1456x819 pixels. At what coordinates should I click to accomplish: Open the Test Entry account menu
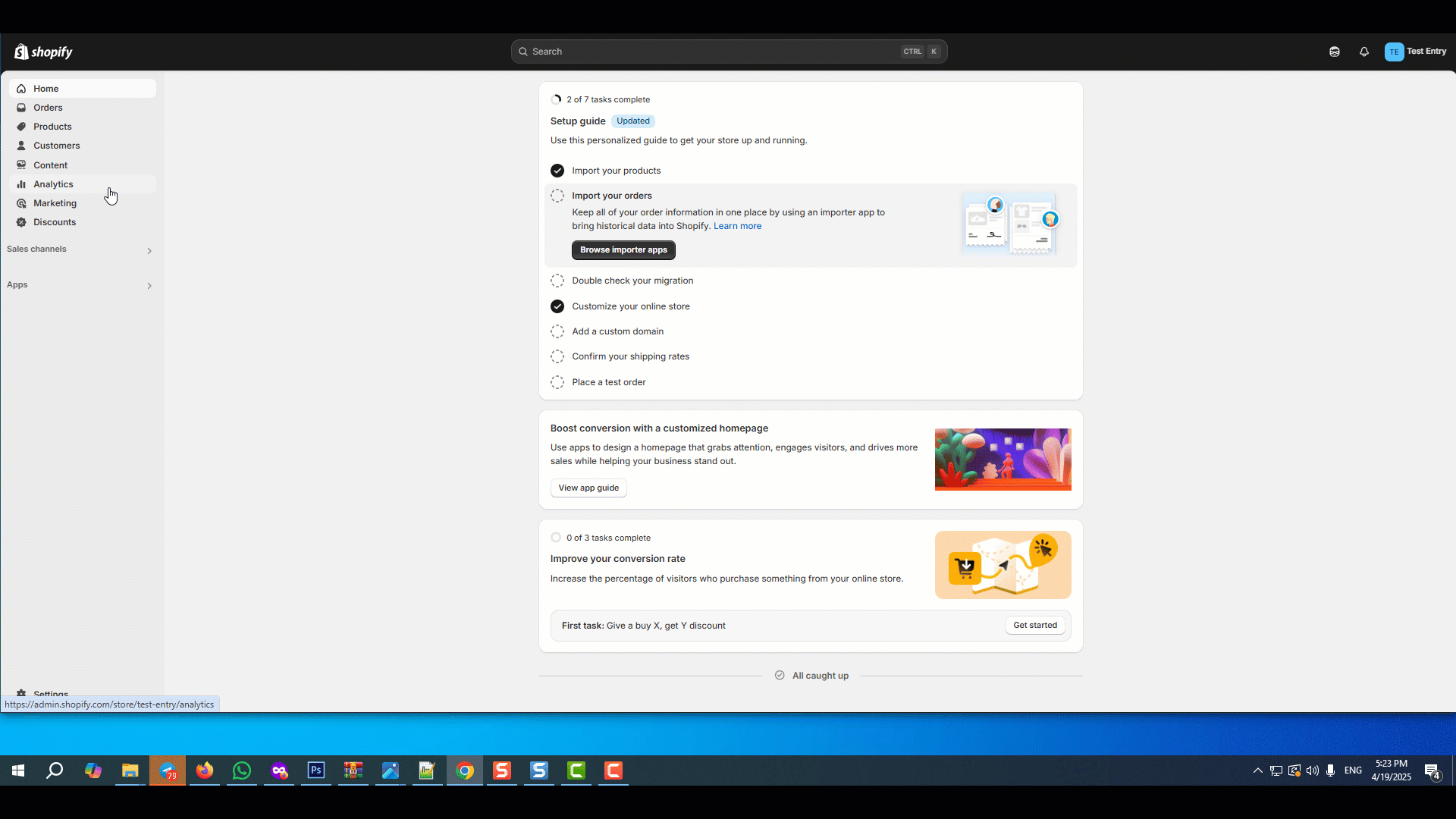coord(1415,52)
